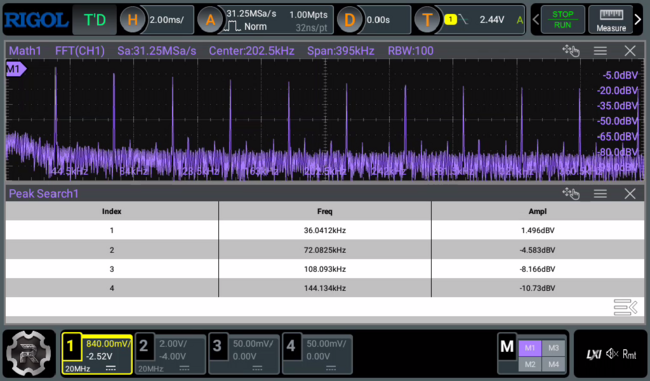Click the muted speaker sound icon
Image resolution: width=650 pixels, height=381 pixels.
(x=612, y=354)
